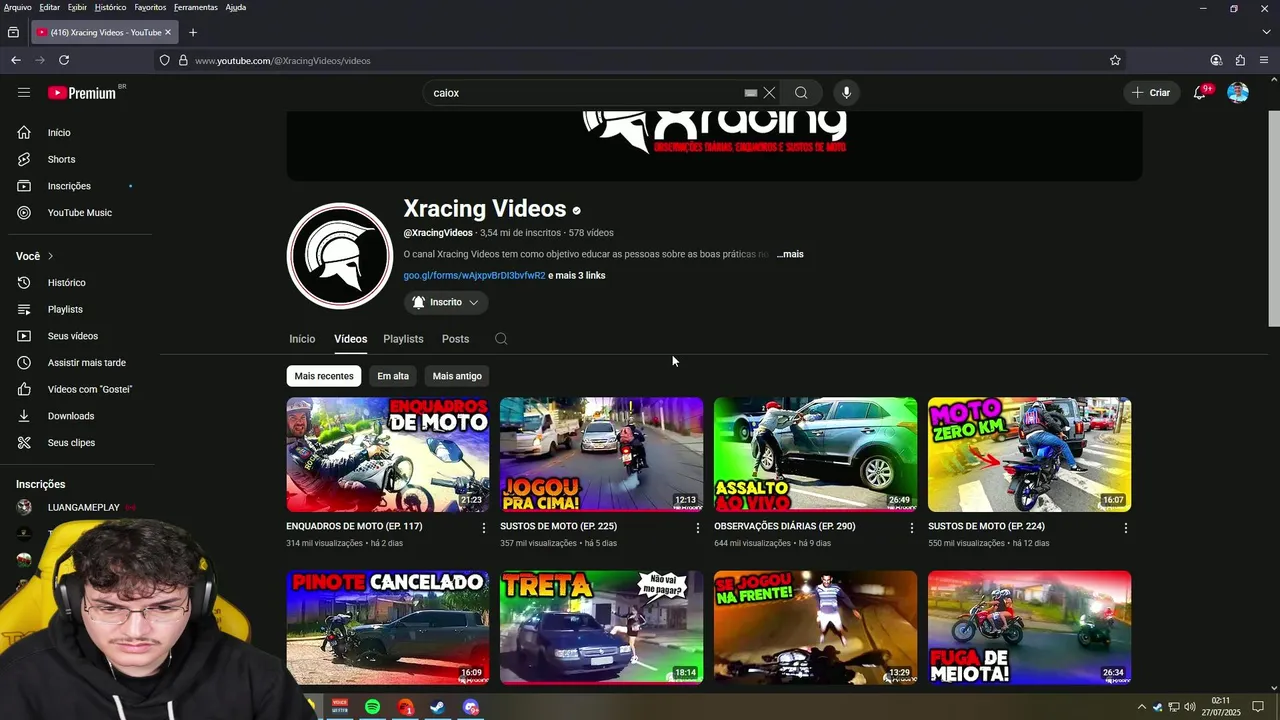
Task: Open browser application menu
Action: point(1264,60)
